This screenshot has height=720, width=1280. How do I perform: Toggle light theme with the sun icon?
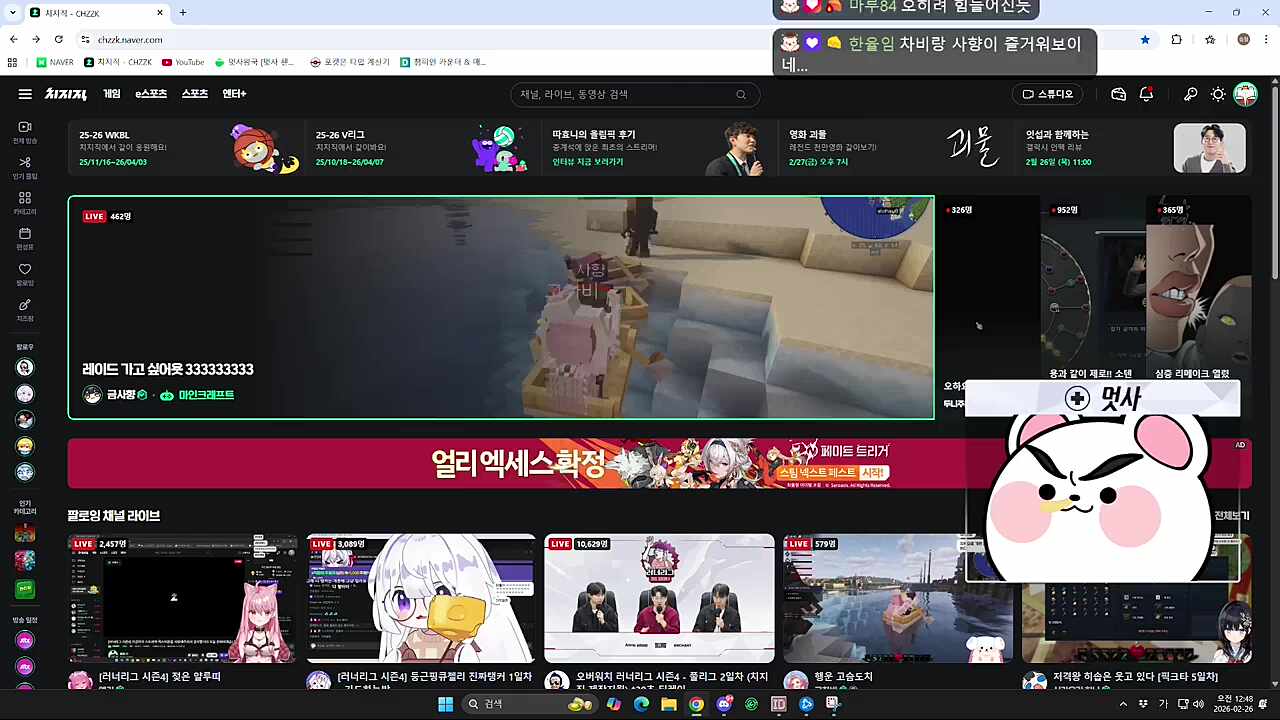pos(1218,94)
